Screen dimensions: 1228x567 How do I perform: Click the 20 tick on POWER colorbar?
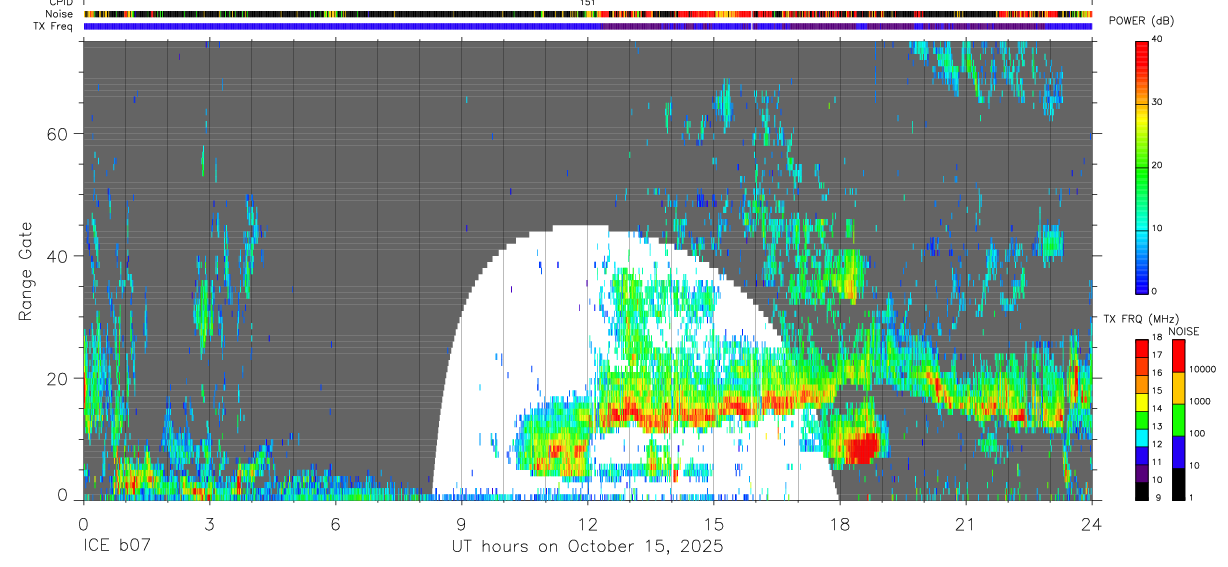1158,165
